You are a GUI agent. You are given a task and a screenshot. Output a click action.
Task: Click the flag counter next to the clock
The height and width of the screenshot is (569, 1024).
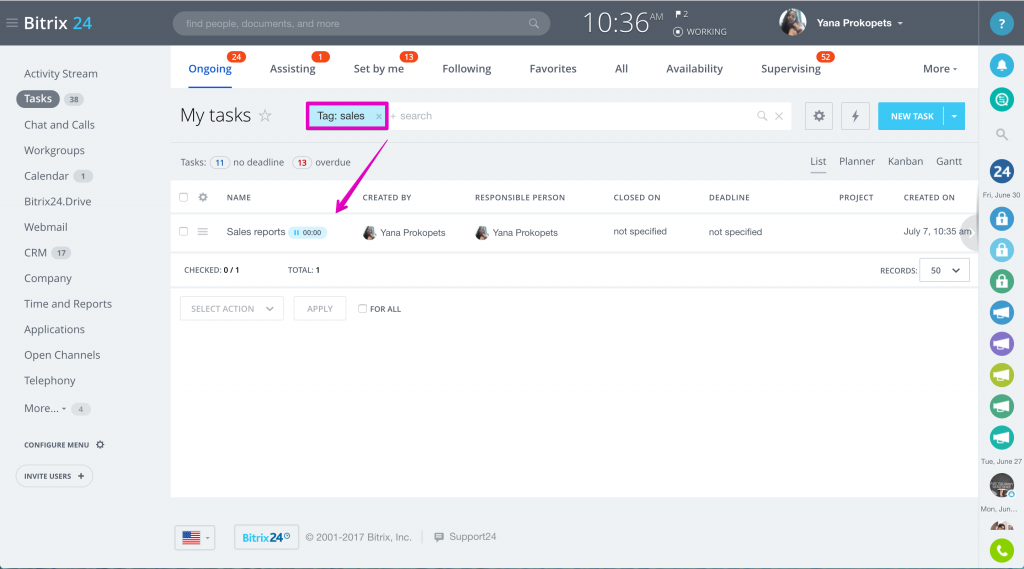coord(681,14)
